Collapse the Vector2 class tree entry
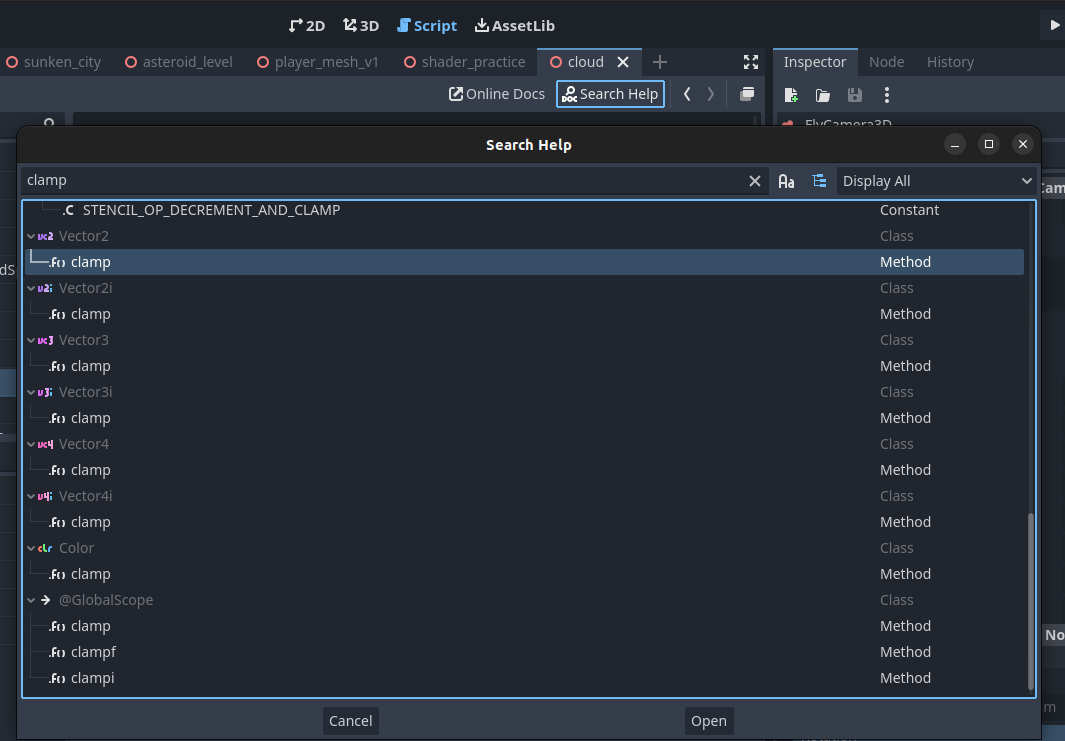 [x=30, y=235]
